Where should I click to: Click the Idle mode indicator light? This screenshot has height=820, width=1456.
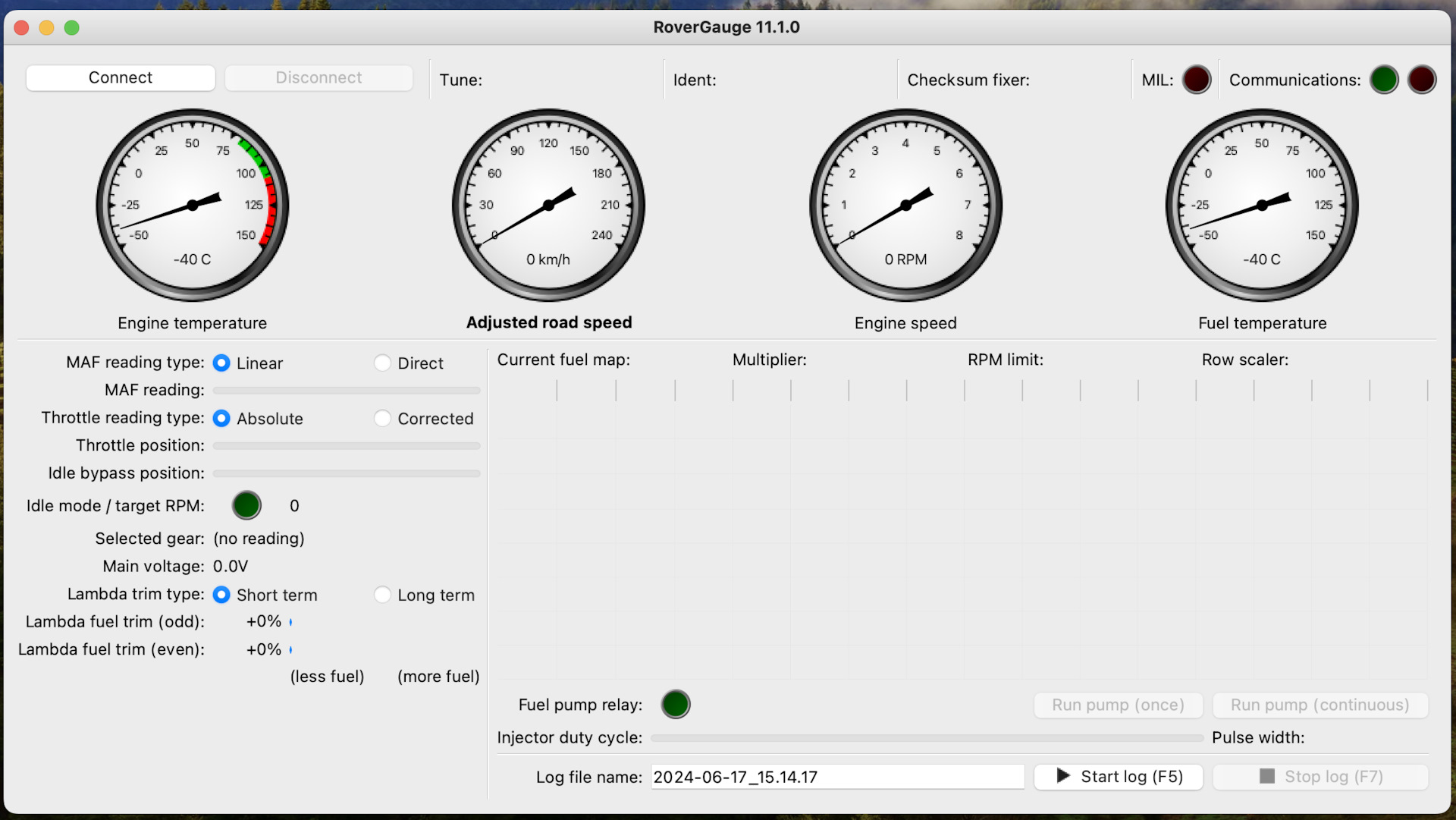[x=246, y=506]
